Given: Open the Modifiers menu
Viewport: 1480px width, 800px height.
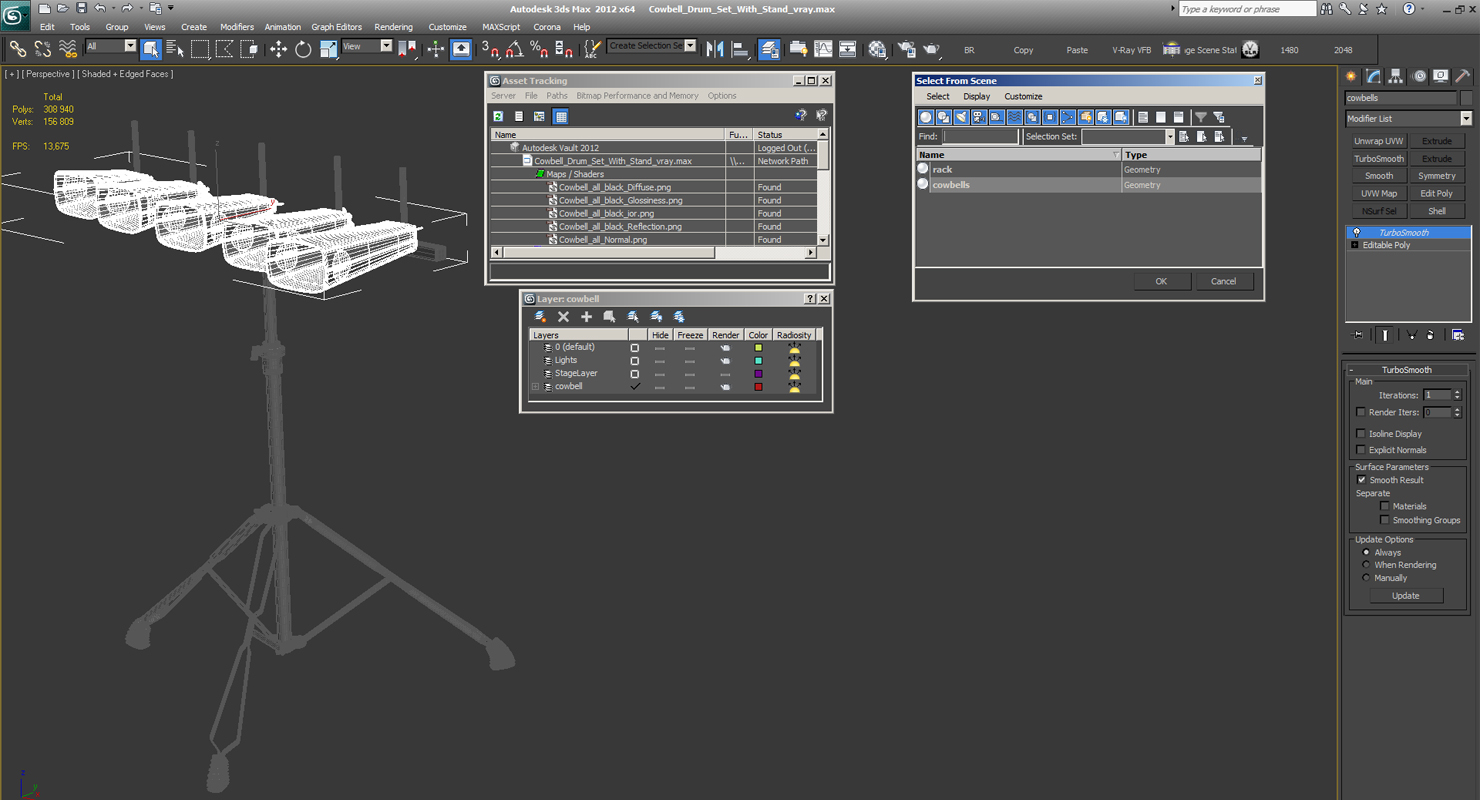Looking at the screenshot, I should 237,27.
